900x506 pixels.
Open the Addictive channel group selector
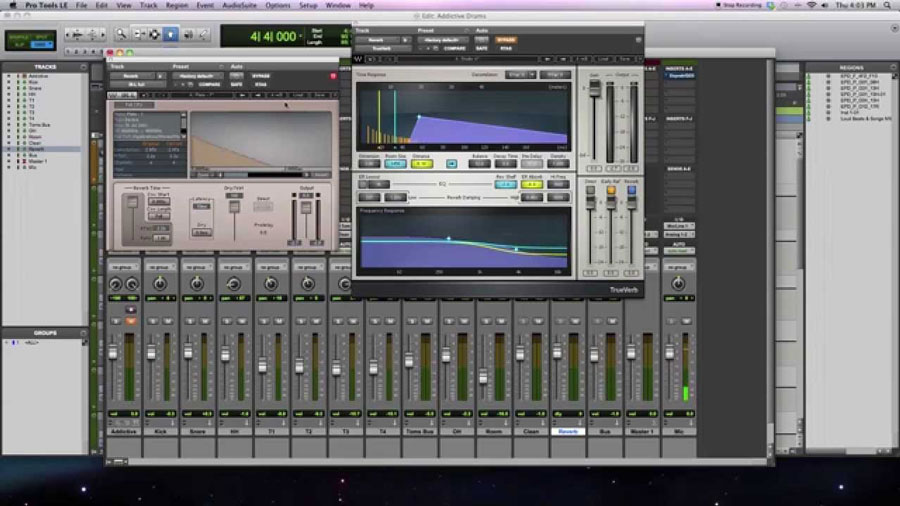[123, 267]
